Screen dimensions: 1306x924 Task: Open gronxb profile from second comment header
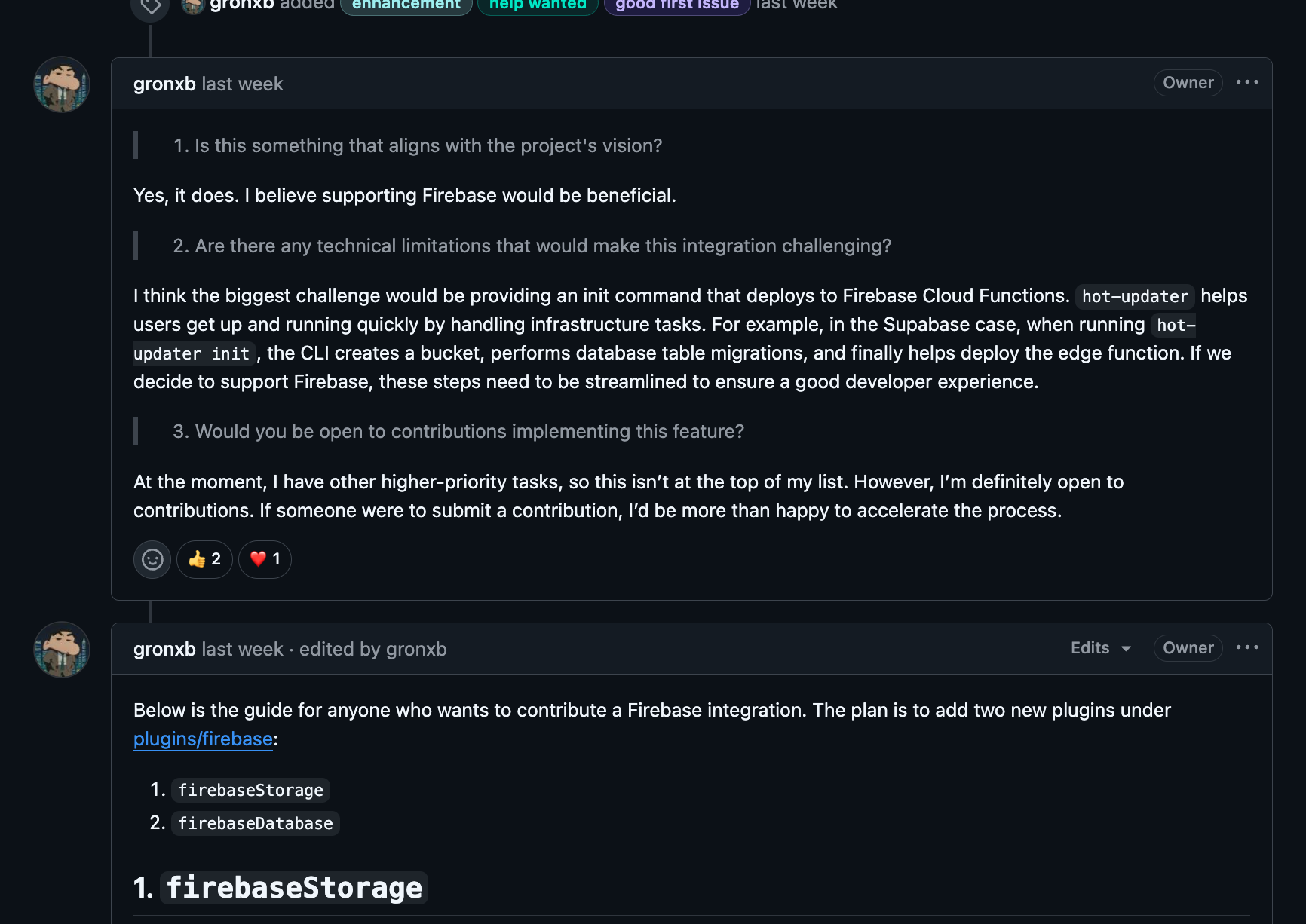(x=164, y=649)
